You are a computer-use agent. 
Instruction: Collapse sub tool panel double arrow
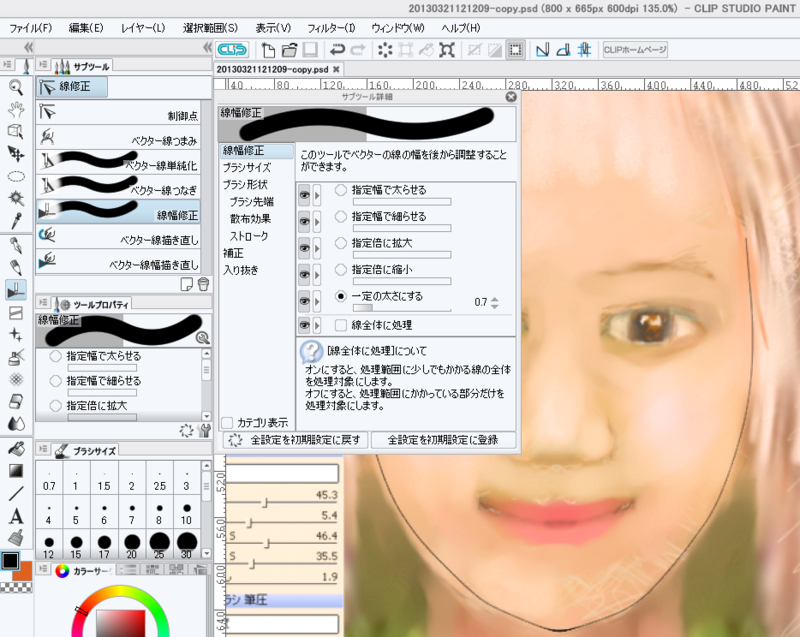click(x=207, y=47)
